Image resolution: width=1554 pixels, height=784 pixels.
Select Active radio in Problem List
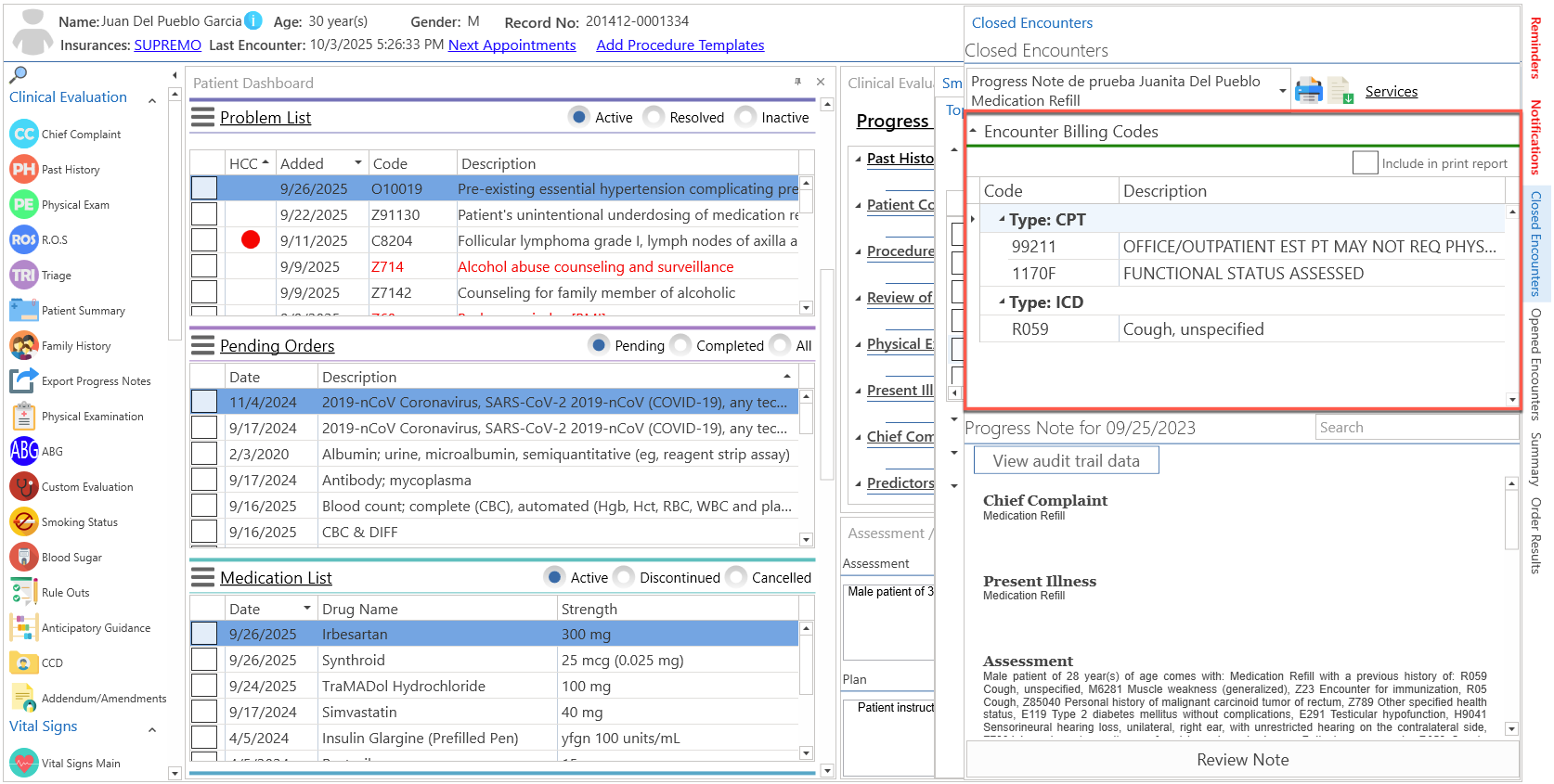coord(579,117)
